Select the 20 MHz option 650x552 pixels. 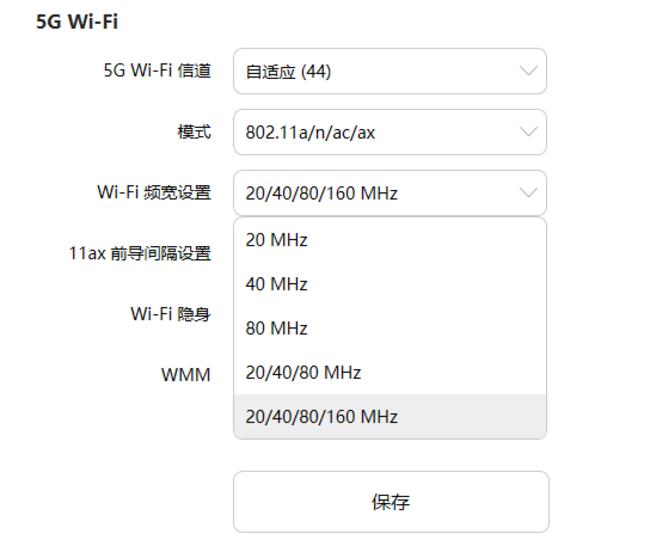coord(277,240)
